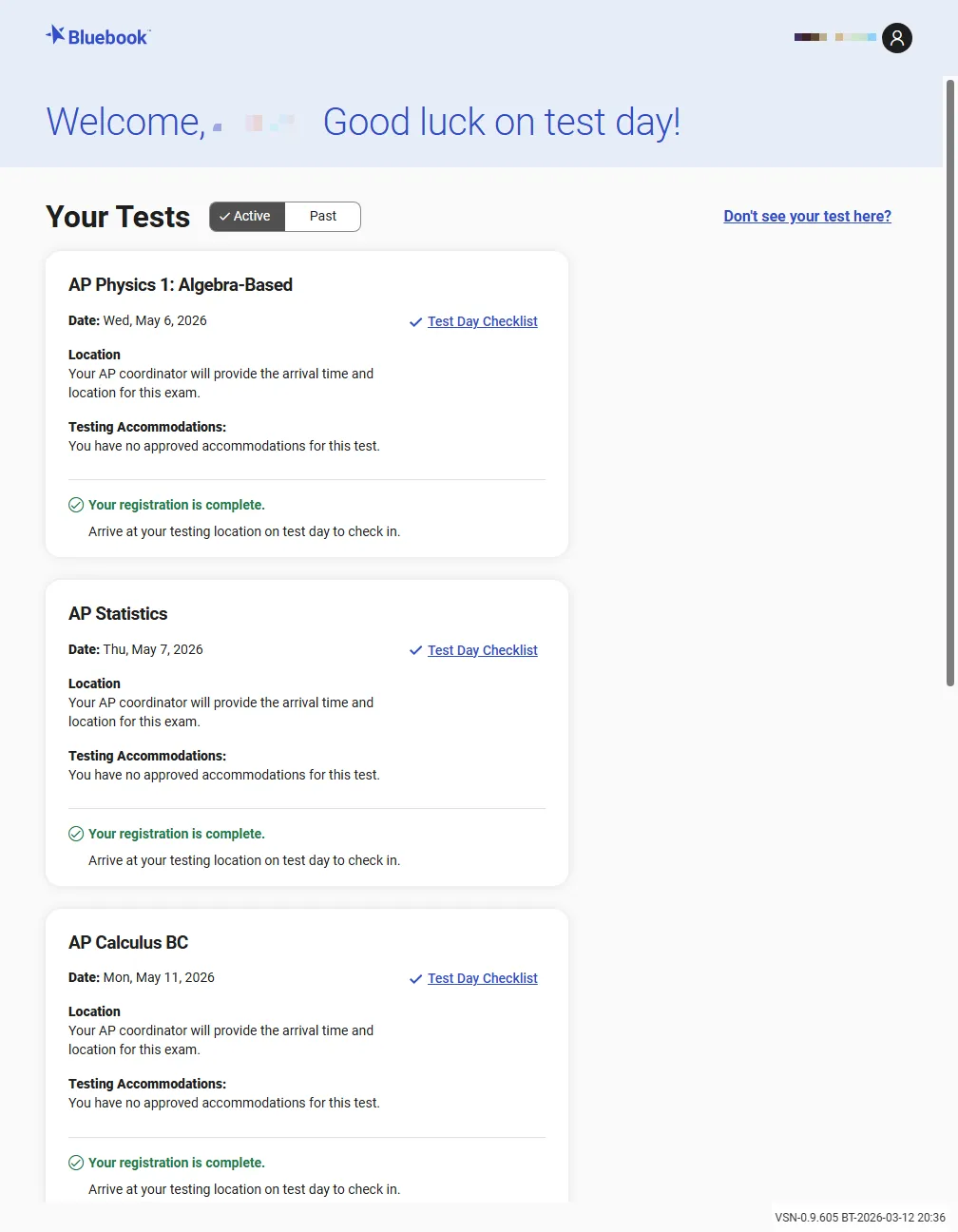
Task: Click checkmark icon beside AP Physics checklist
Action: [x=415, y=322]
